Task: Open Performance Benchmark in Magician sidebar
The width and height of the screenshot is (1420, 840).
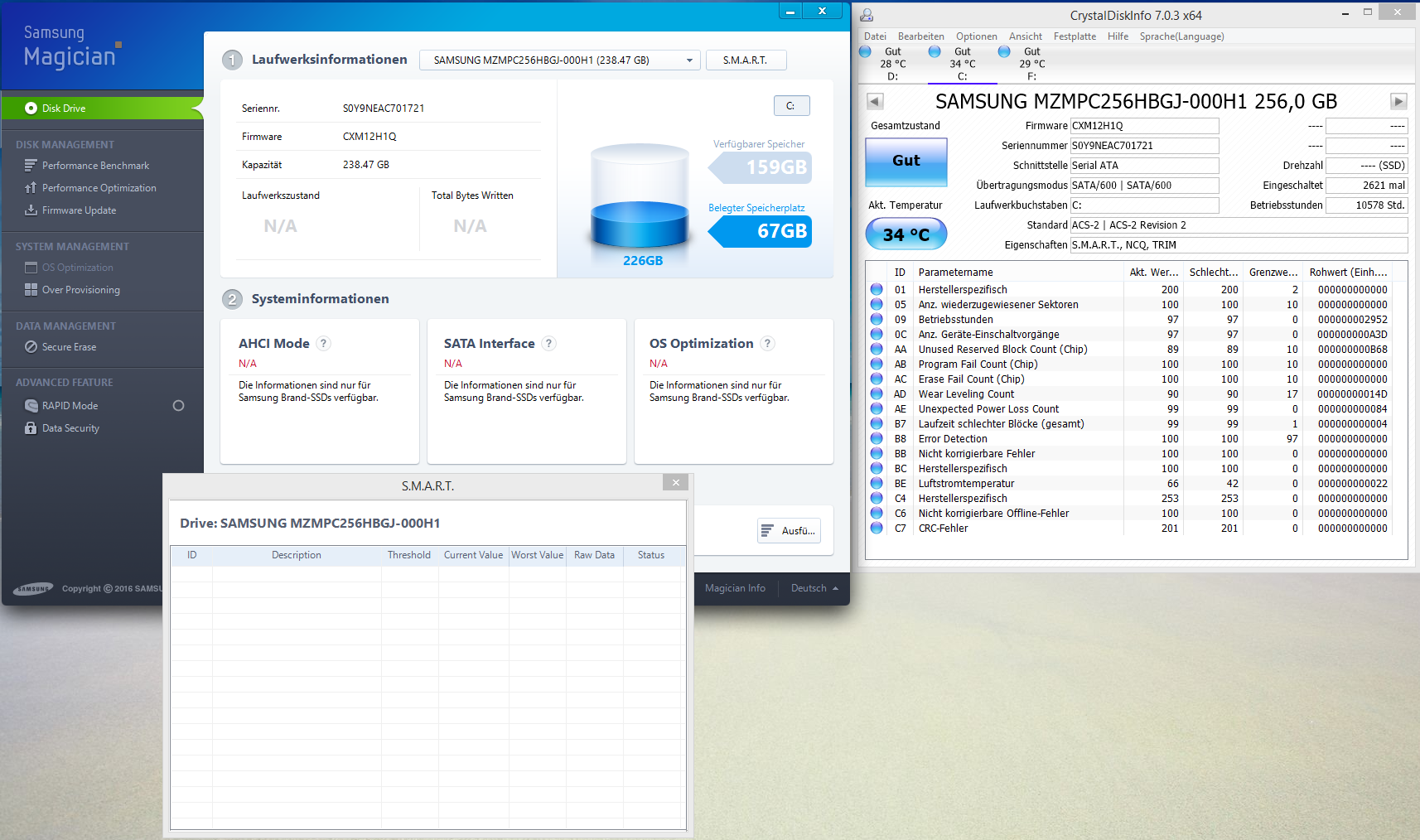Action: pos(95,166)
